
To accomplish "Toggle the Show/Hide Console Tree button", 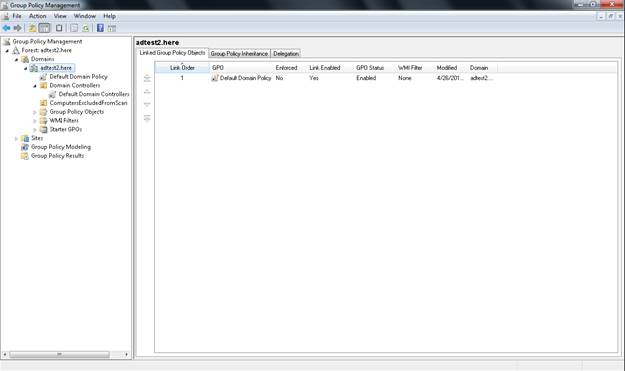I will coord(44,28).
